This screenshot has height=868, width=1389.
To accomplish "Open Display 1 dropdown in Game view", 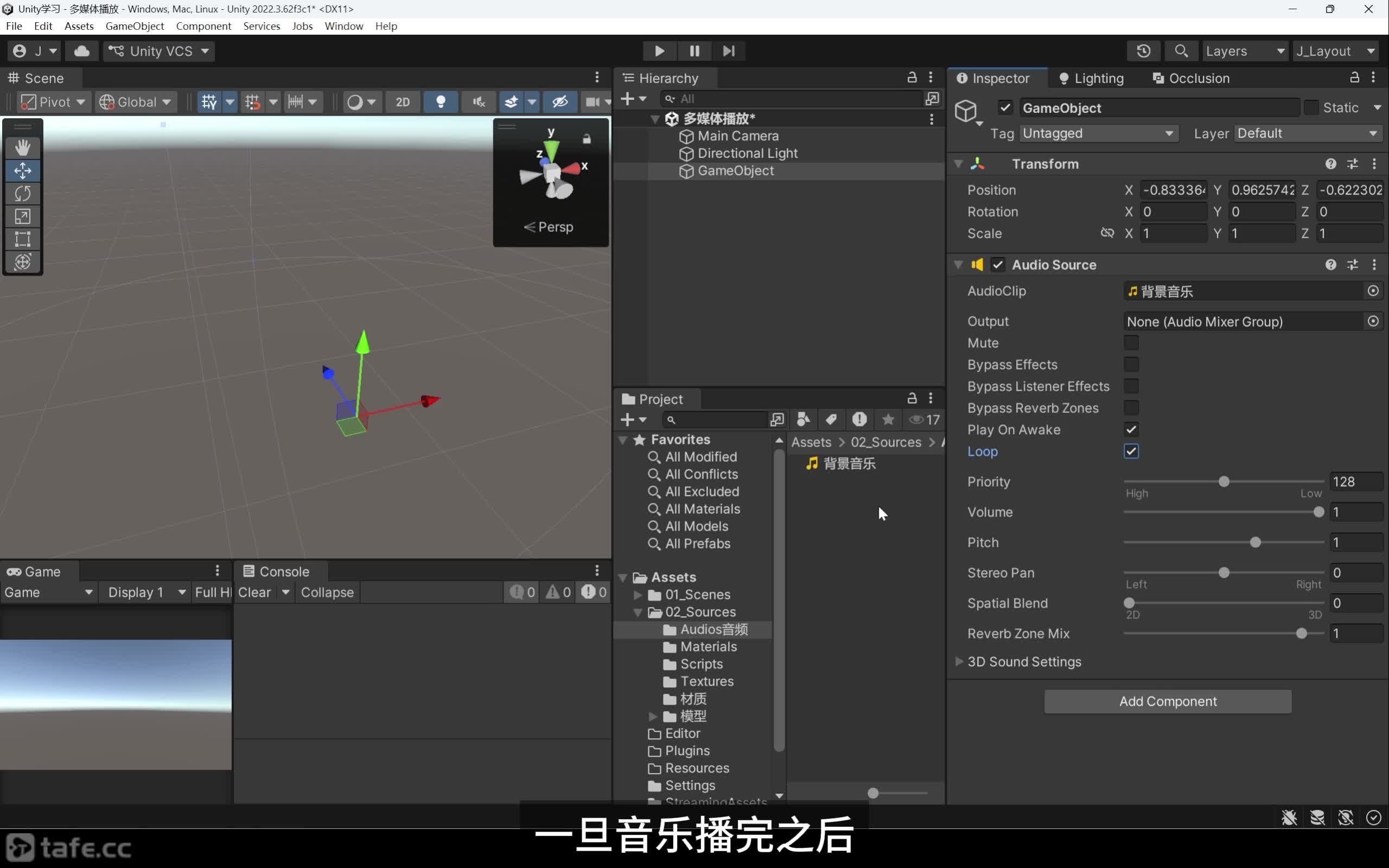I will tap(146, 592).
